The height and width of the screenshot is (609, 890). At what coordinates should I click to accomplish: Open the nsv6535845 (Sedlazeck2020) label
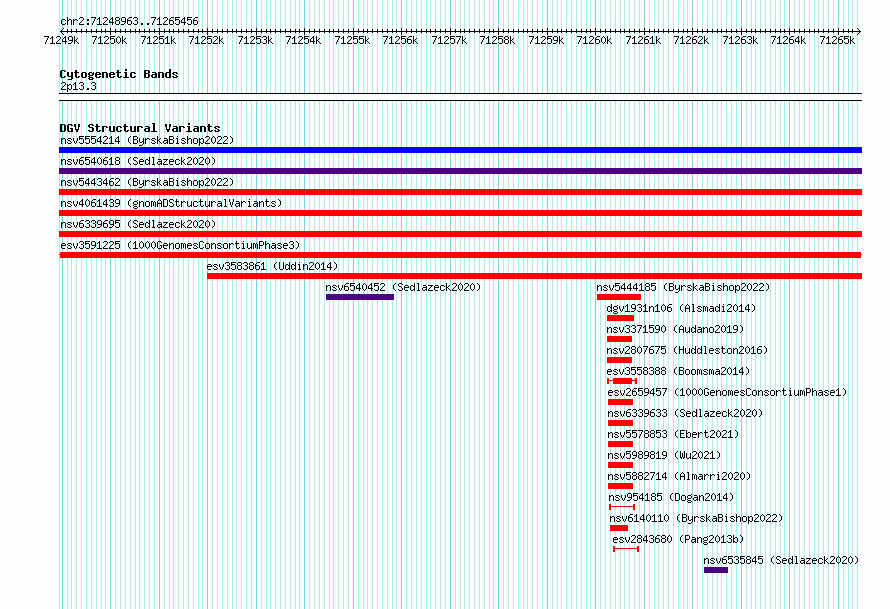pyautogui.click(x=781, y=560)
